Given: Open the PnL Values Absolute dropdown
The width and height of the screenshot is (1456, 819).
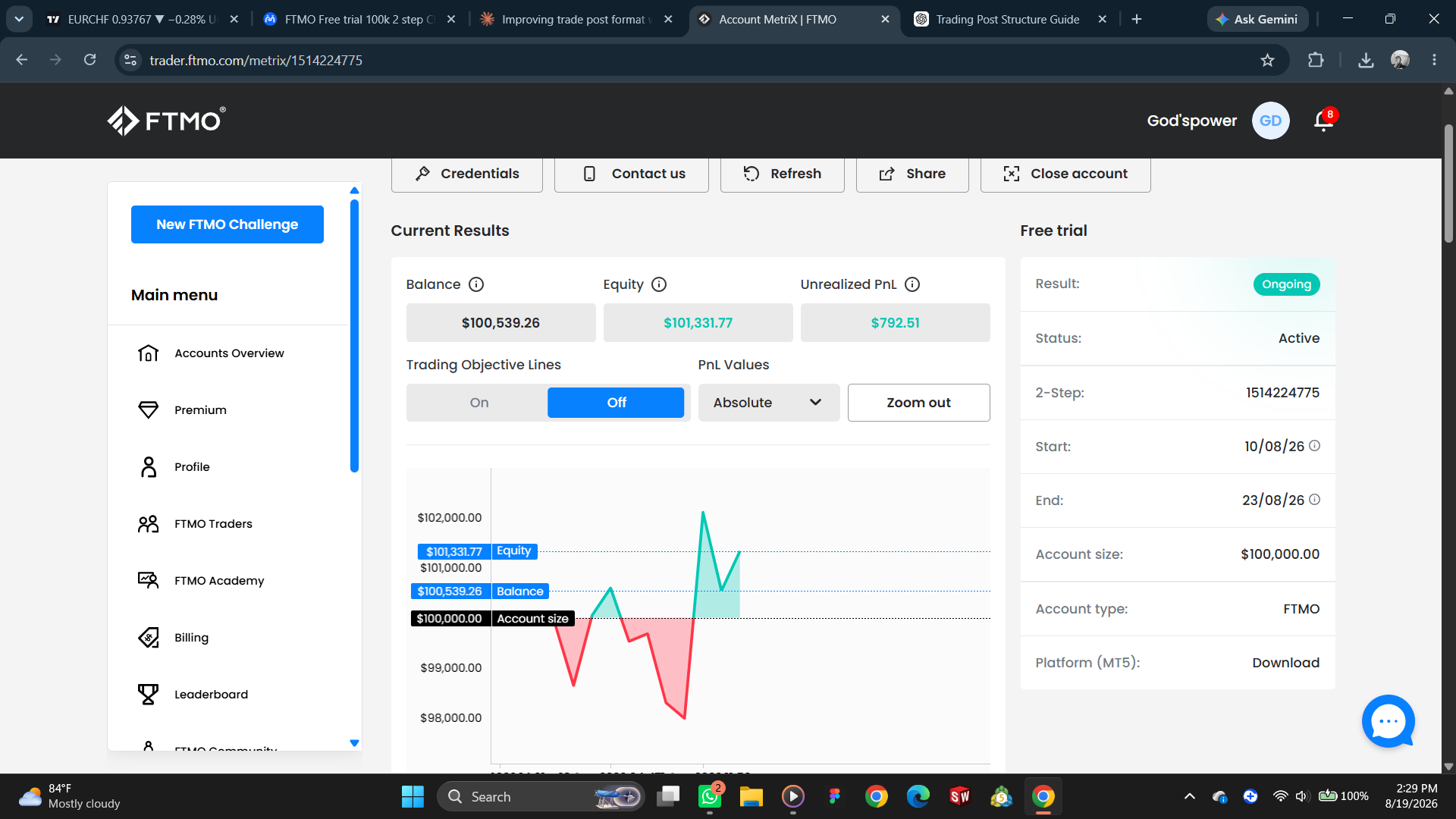Looking at the screenshot, I should click(768, 403).
